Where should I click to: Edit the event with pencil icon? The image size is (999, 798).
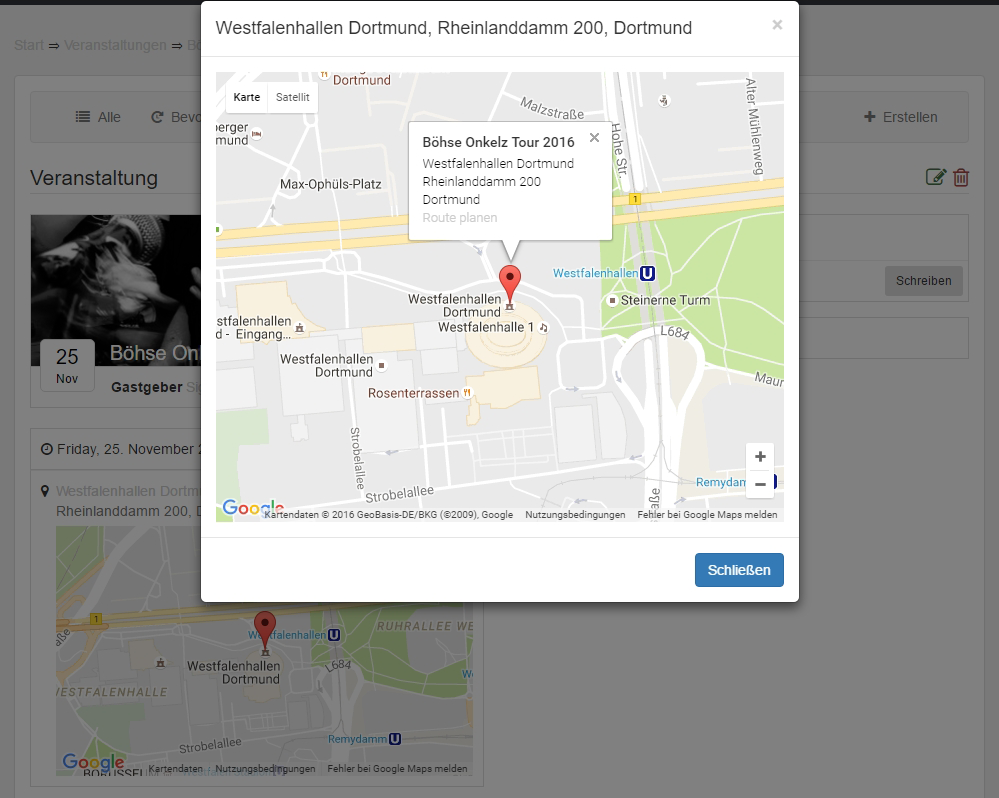click(936, 177)
